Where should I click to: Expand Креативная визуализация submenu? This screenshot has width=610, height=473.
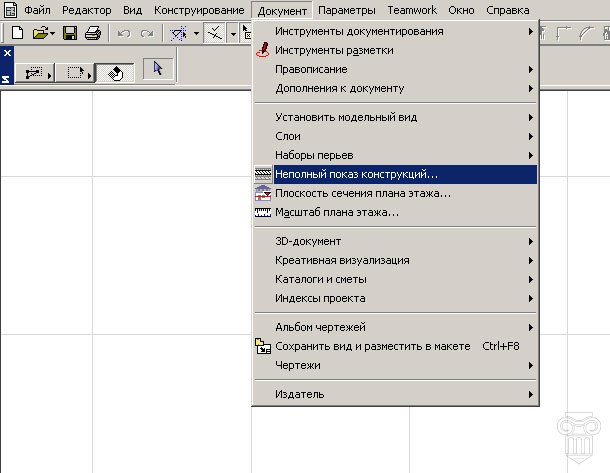[x=395, y=261]
